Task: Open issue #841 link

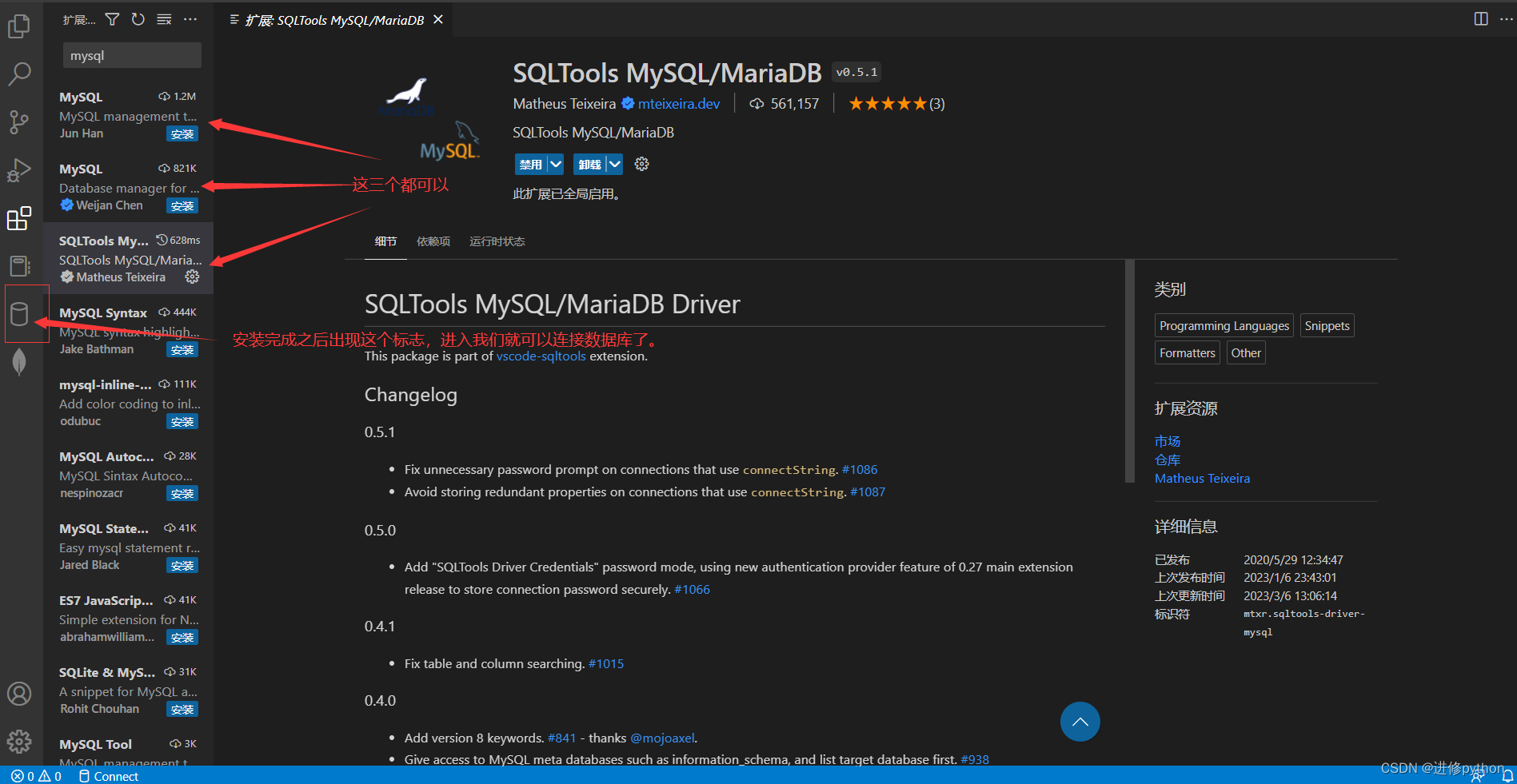Action: [x=561, y=738]
